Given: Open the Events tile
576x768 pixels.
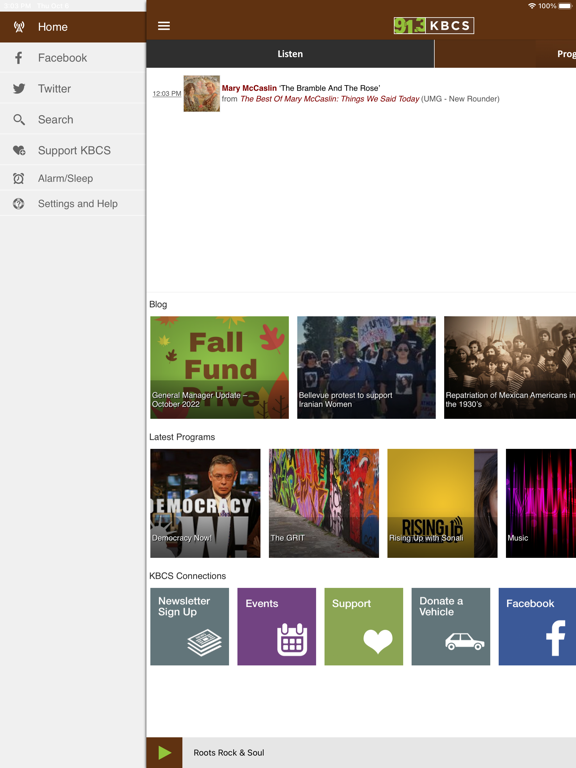Looking at the screenshot, I should point(277,626).
